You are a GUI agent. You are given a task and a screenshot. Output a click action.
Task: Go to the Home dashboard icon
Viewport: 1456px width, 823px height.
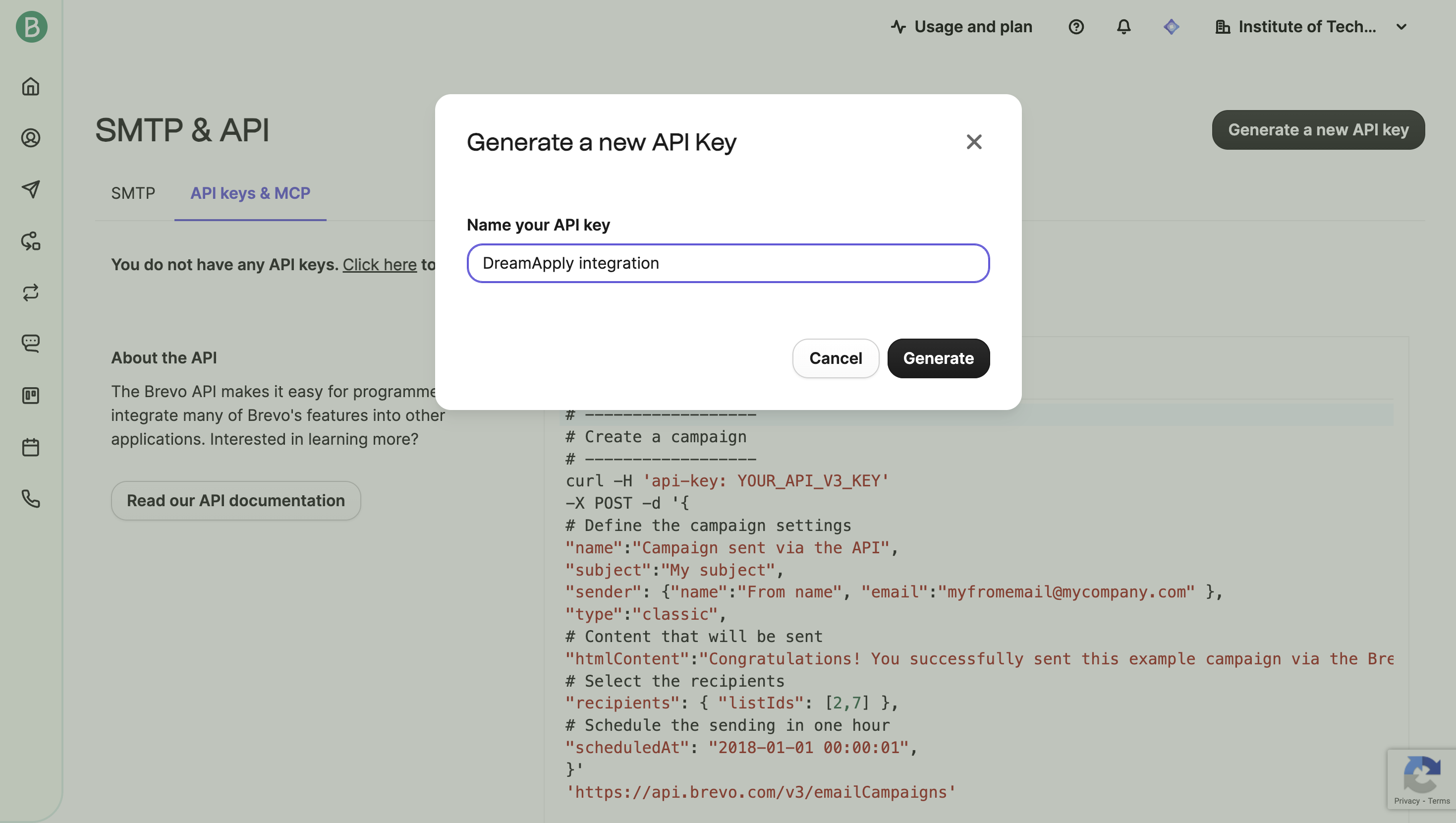pyautogui.click(x=31, y=87)
